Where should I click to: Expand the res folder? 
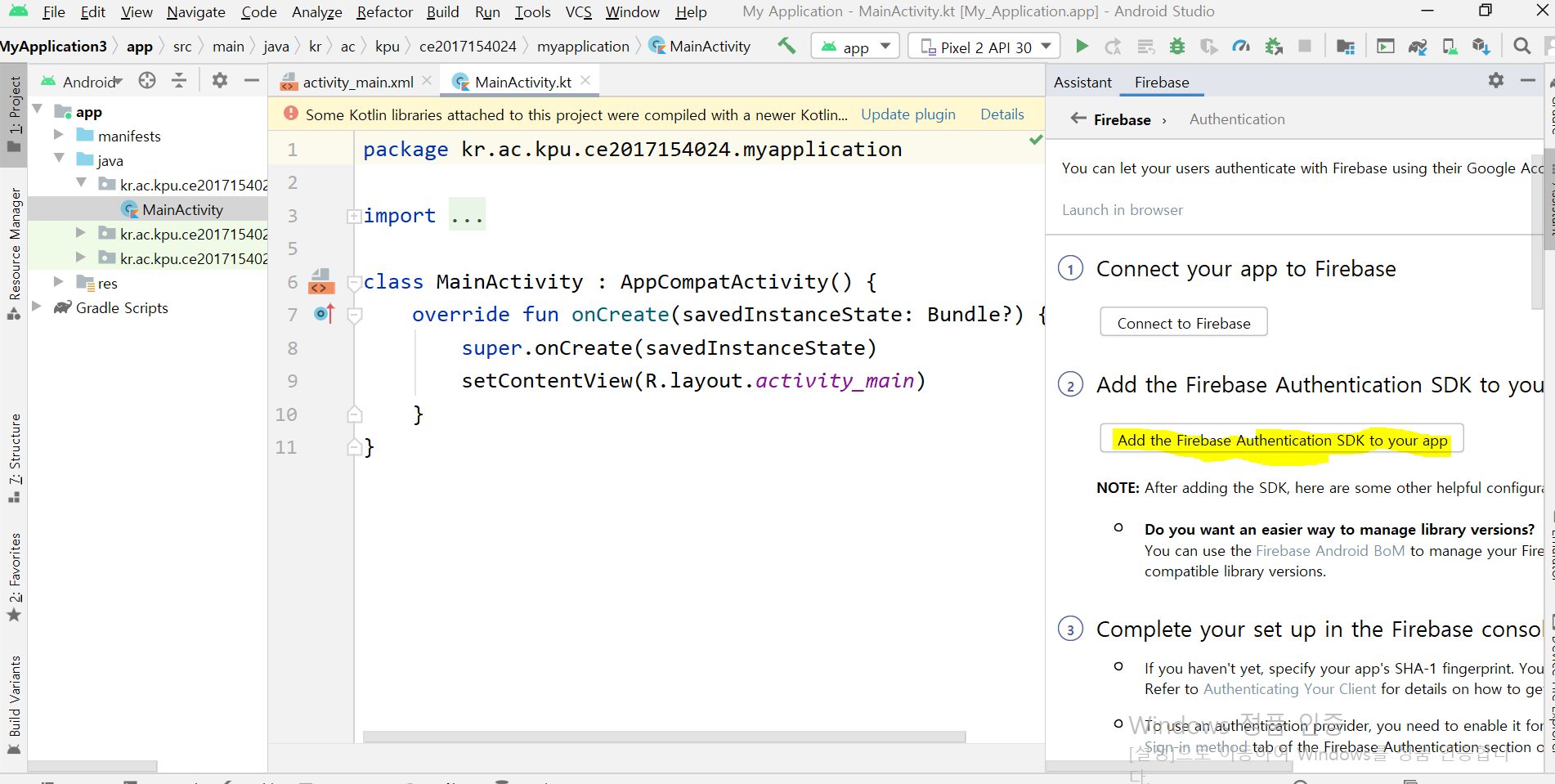coord(58,281)
